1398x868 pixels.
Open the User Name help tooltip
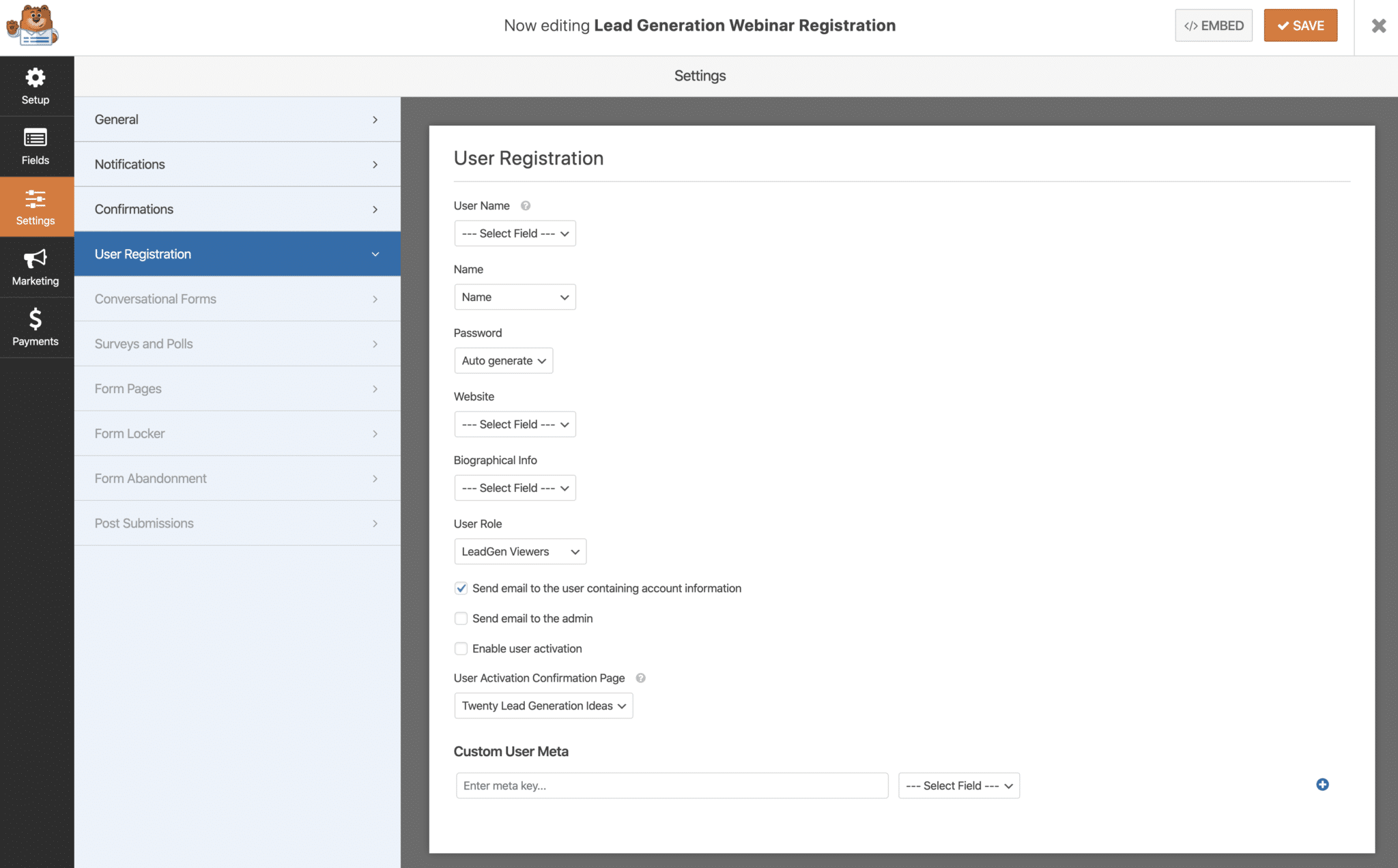[524, 205]
